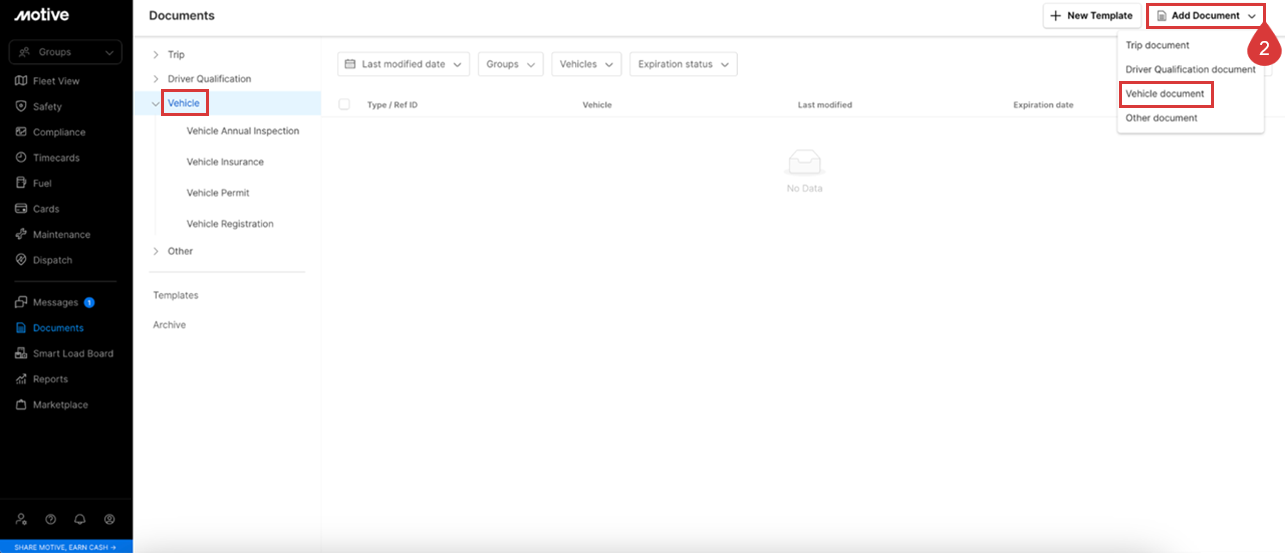The width and height of the screenshot is (1285, 553).
Task: Toggle the Add Document dropdown
Action: [x=1206, y=16]
